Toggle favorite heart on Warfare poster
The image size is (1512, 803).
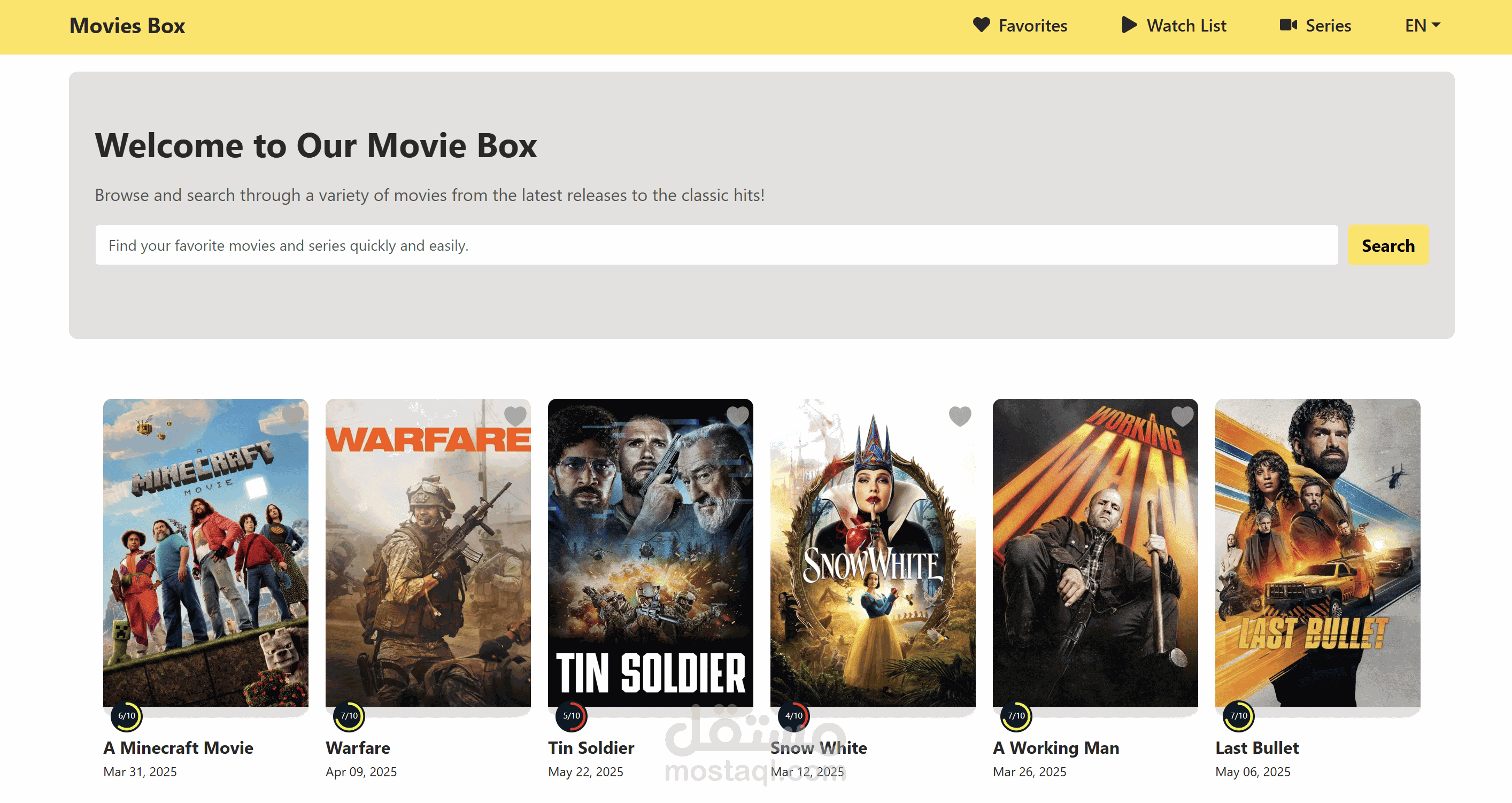pyautogui.click(x=515, y=415)
